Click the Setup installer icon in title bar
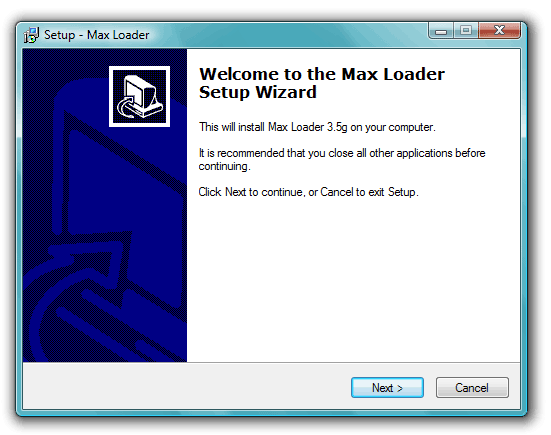Viewport: 551px width, 435px height. point(31,35)
